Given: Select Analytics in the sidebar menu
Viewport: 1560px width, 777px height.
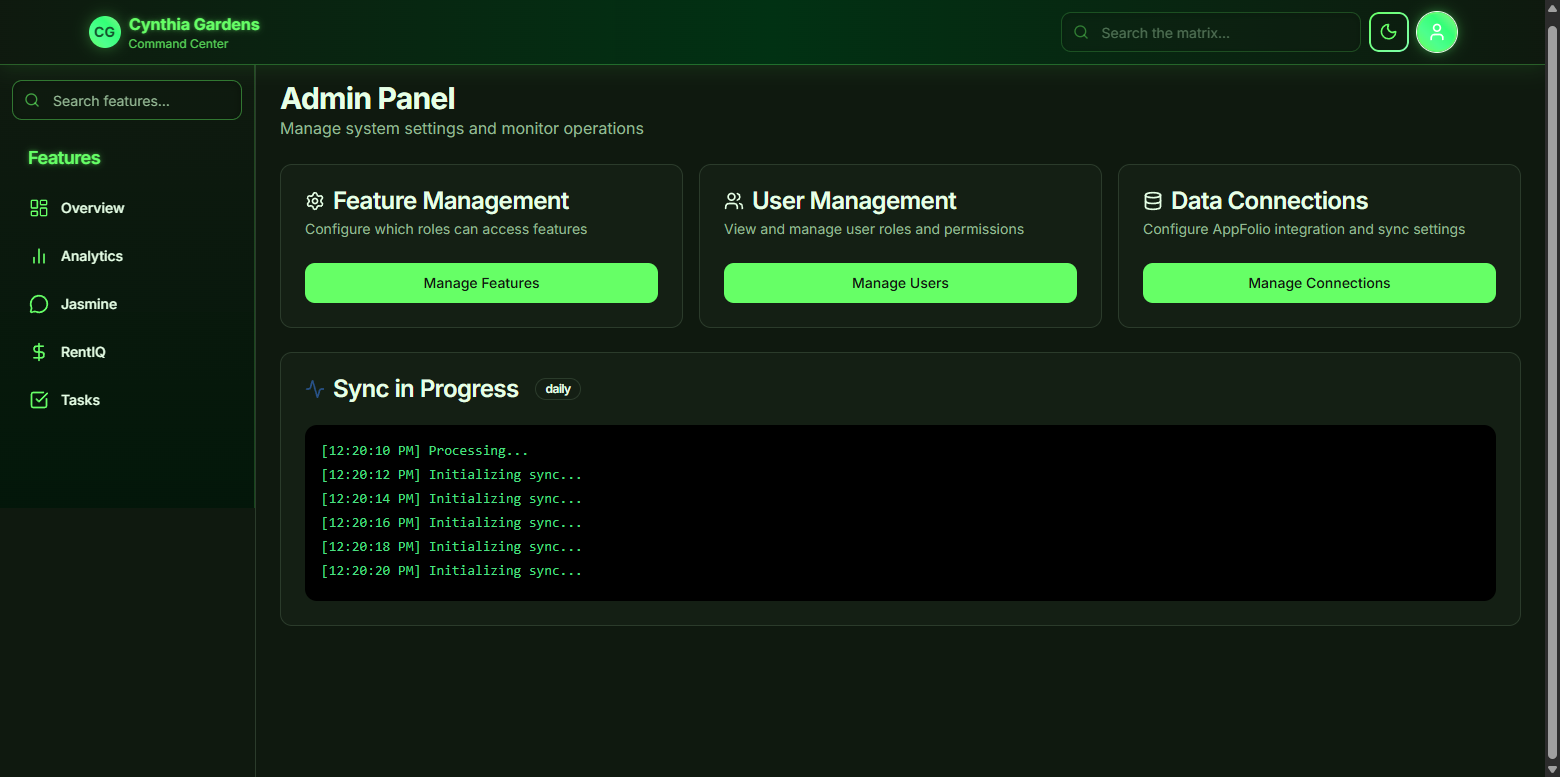Looking at the screenshot, I should point(92,256).
